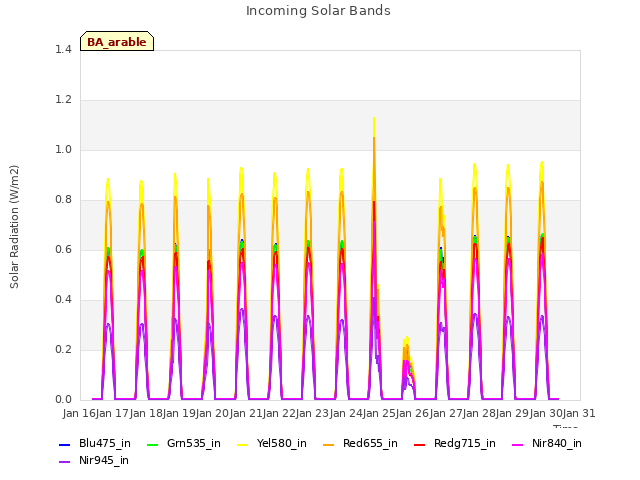Click the low irregular peak around Jan 26
Screen dimensions: 640x480
coord(408,367)
